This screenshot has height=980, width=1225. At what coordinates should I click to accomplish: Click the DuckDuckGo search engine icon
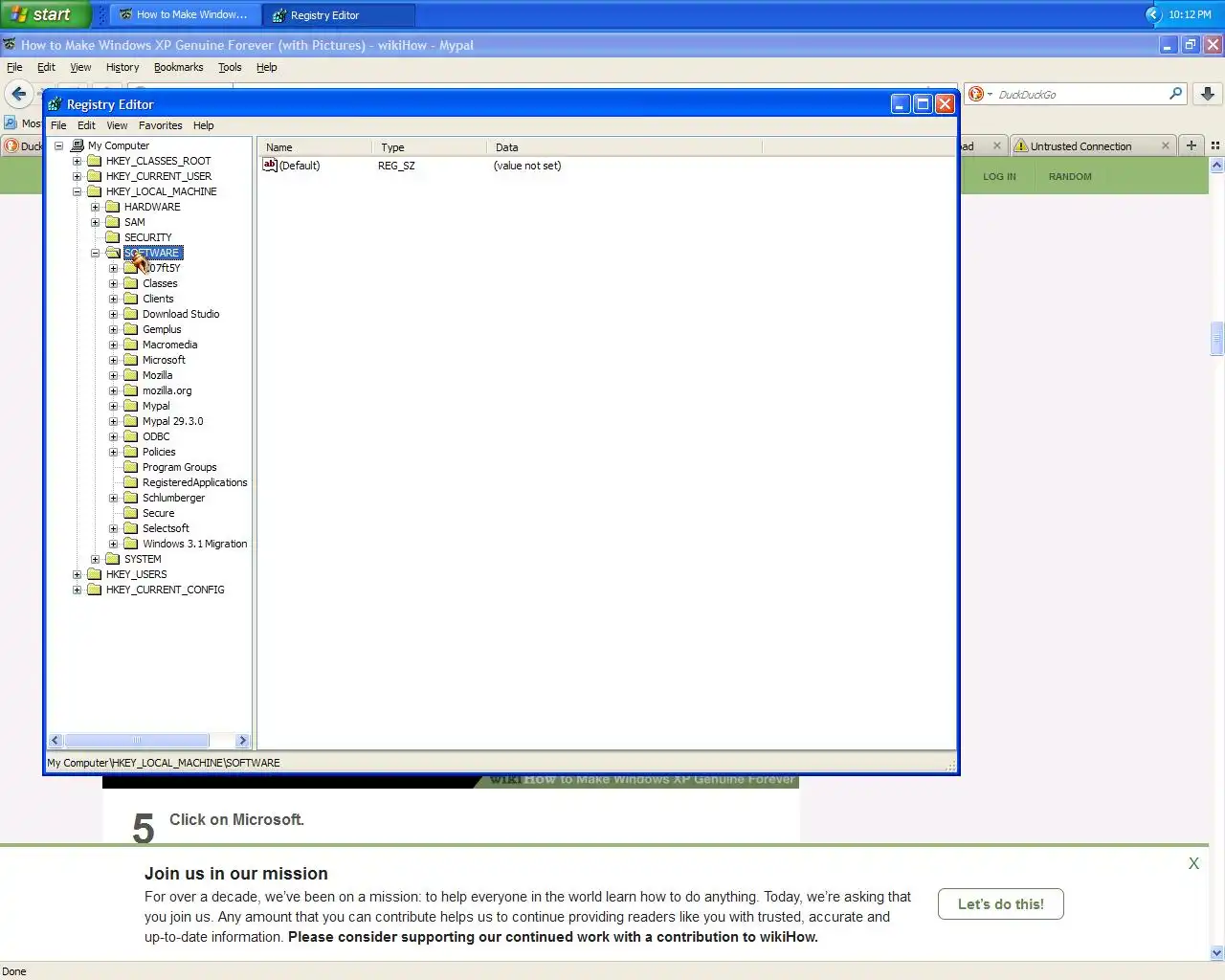pos(976,94)
